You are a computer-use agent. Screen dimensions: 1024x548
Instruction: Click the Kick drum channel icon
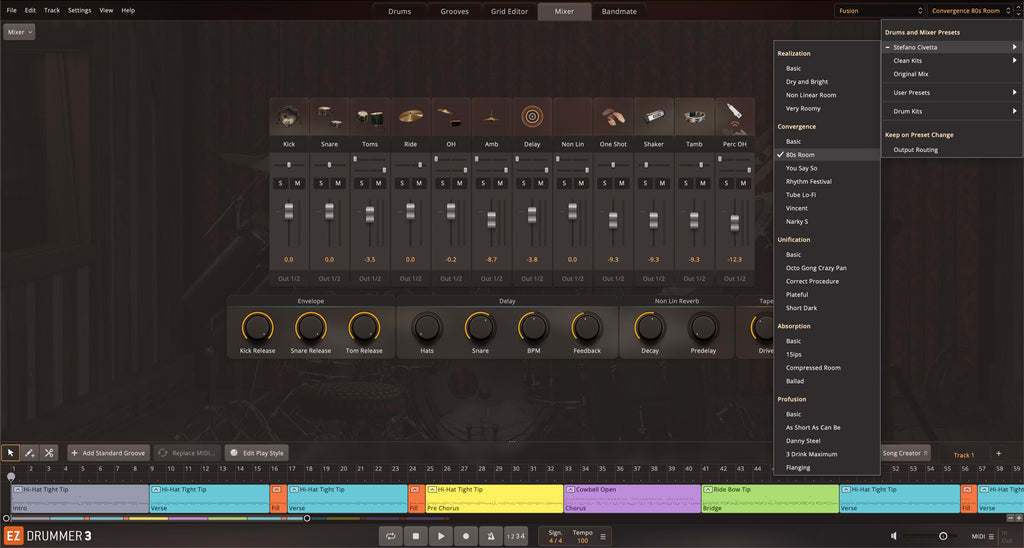coord(289,117)
